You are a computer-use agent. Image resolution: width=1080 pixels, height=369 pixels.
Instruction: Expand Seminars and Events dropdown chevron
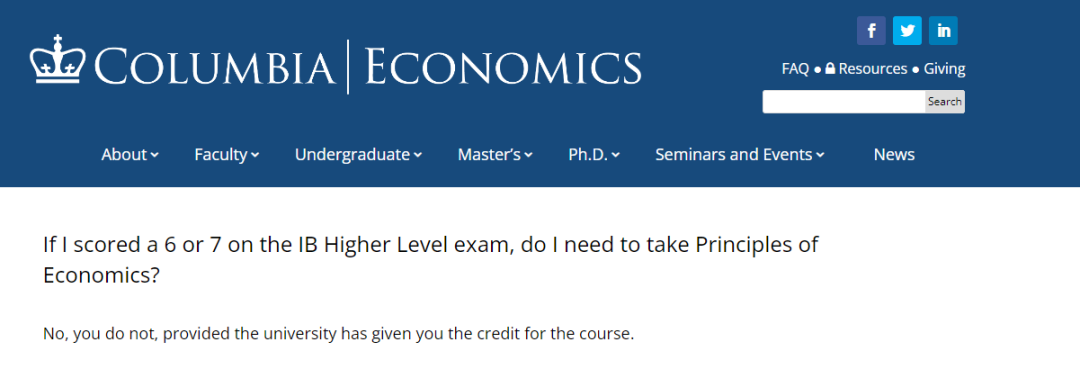[820, 155]
